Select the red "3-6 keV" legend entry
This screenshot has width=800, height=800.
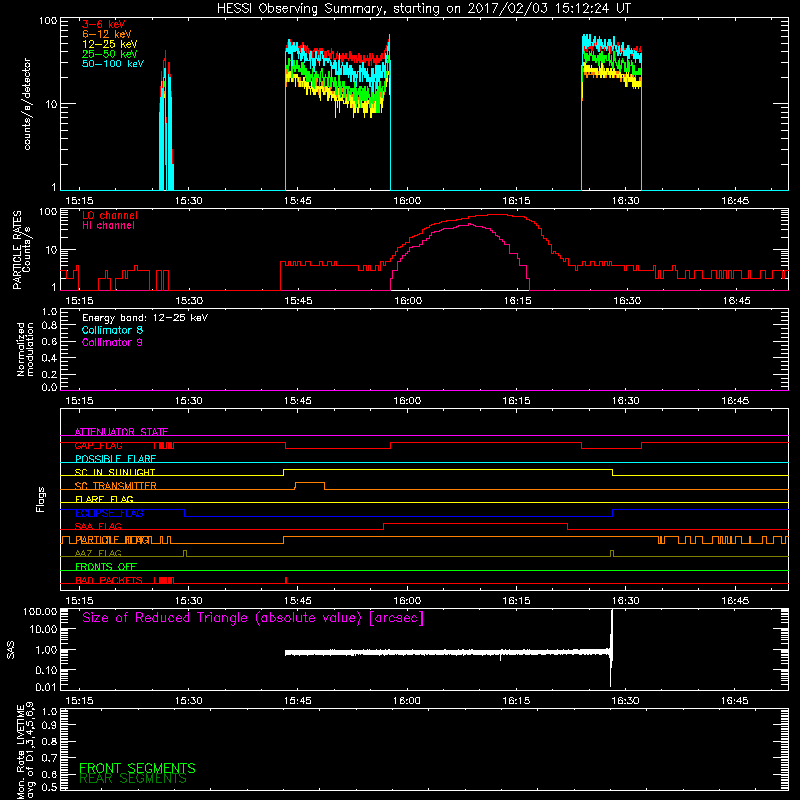point(103,24)
